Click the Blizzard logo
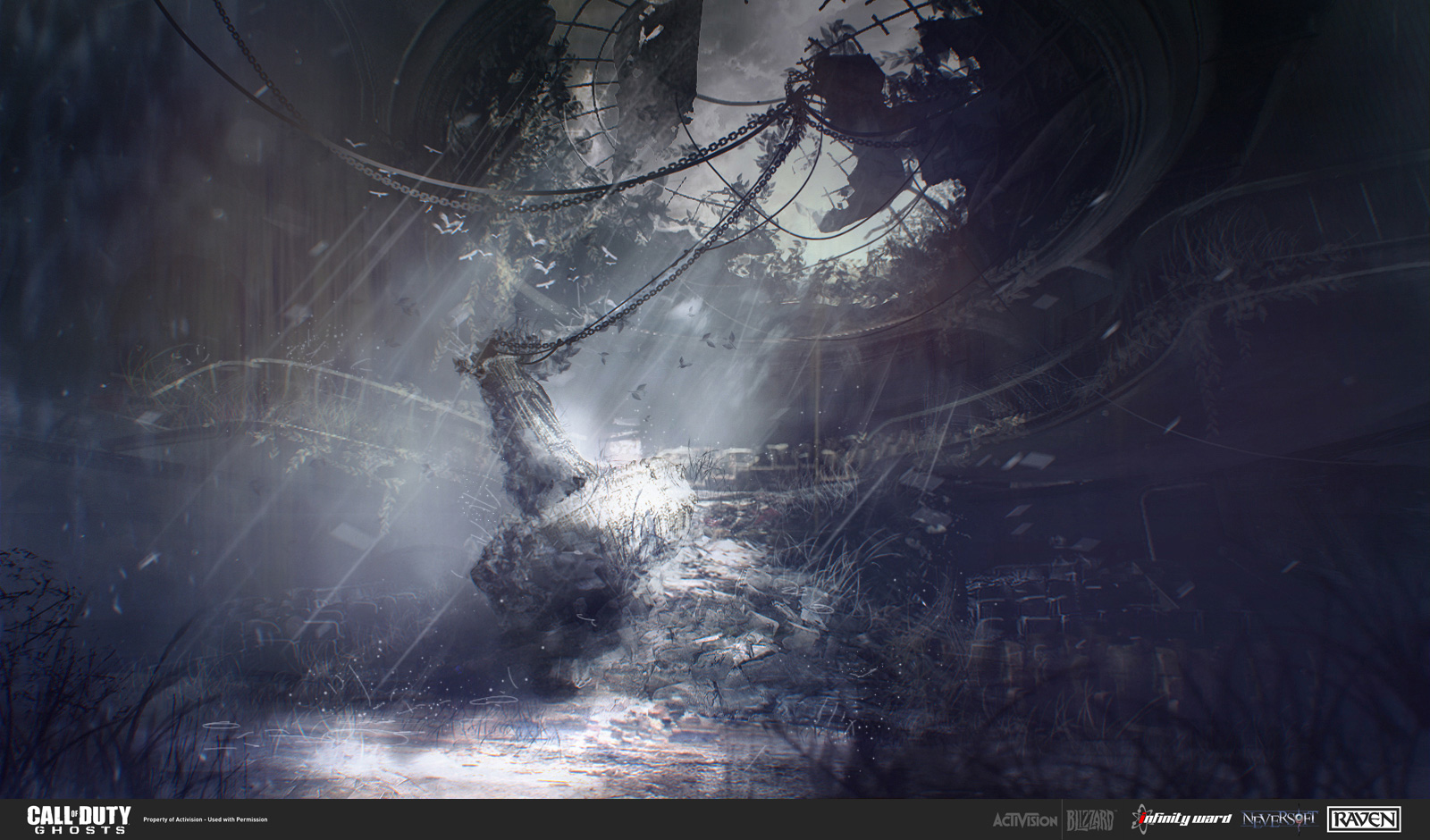Viewport: 1430px width, 840px height. pos(1090,819)
